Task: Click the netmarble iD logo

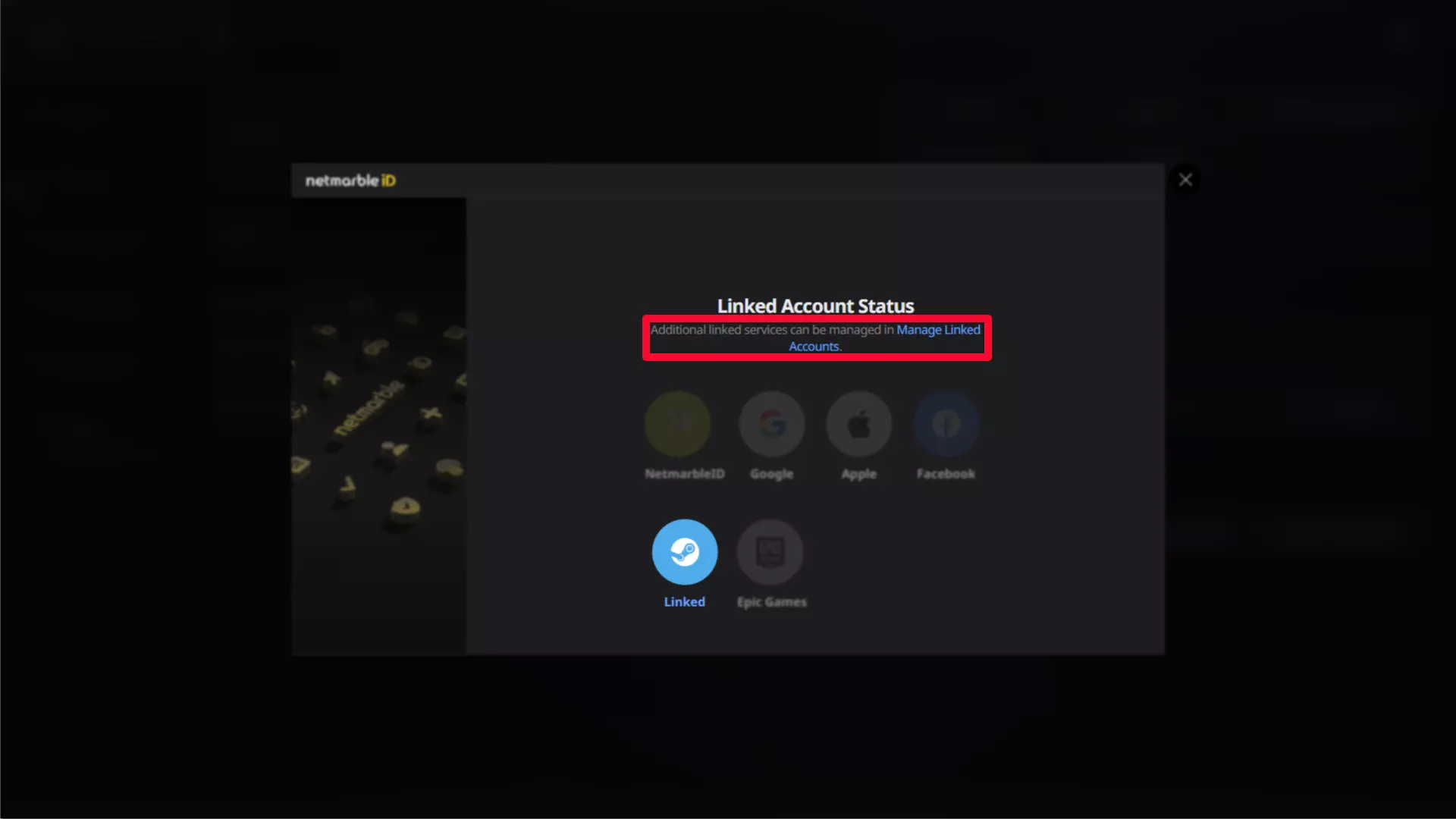Action: click(350, 180)
